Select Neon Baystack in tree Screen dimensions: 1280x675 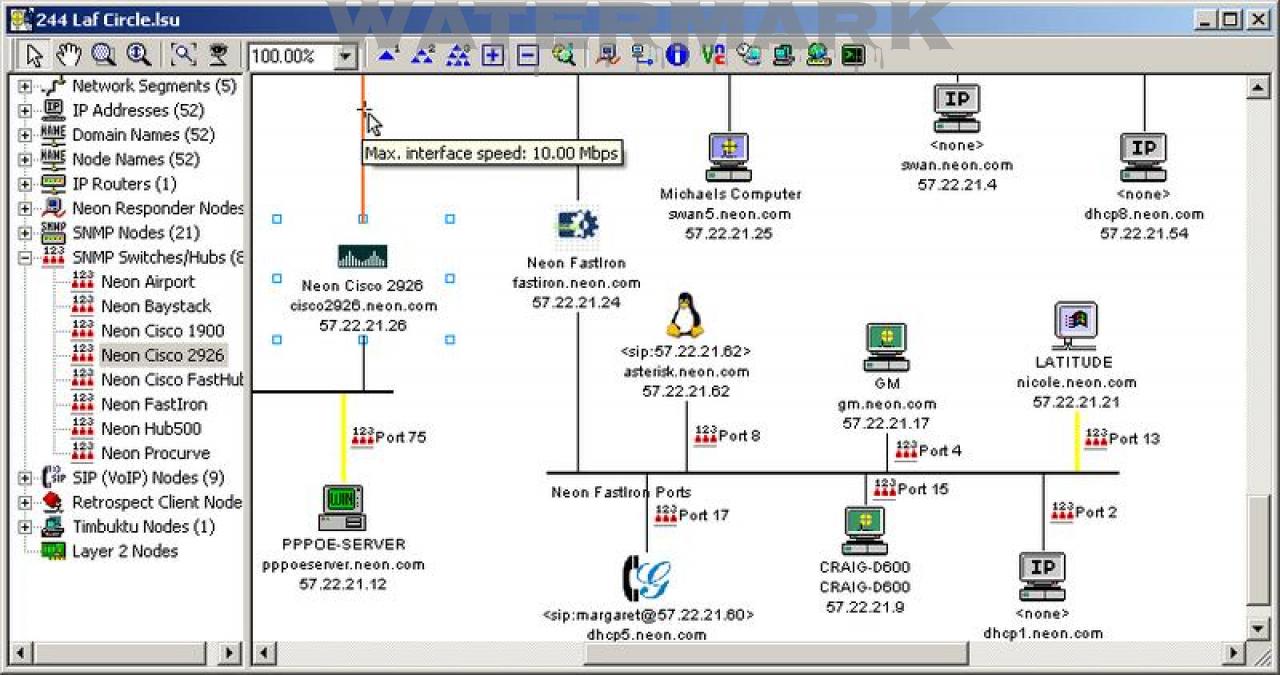point(156,306)
